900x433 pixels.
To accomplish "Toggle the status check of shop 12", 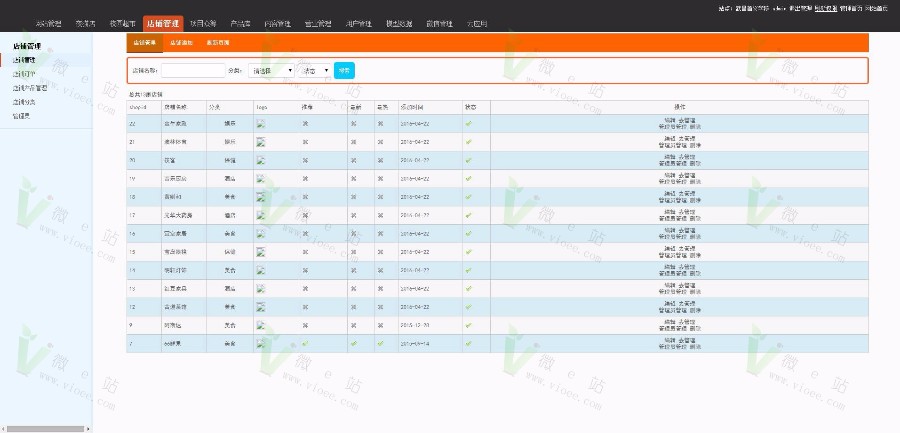I will 468,307.
